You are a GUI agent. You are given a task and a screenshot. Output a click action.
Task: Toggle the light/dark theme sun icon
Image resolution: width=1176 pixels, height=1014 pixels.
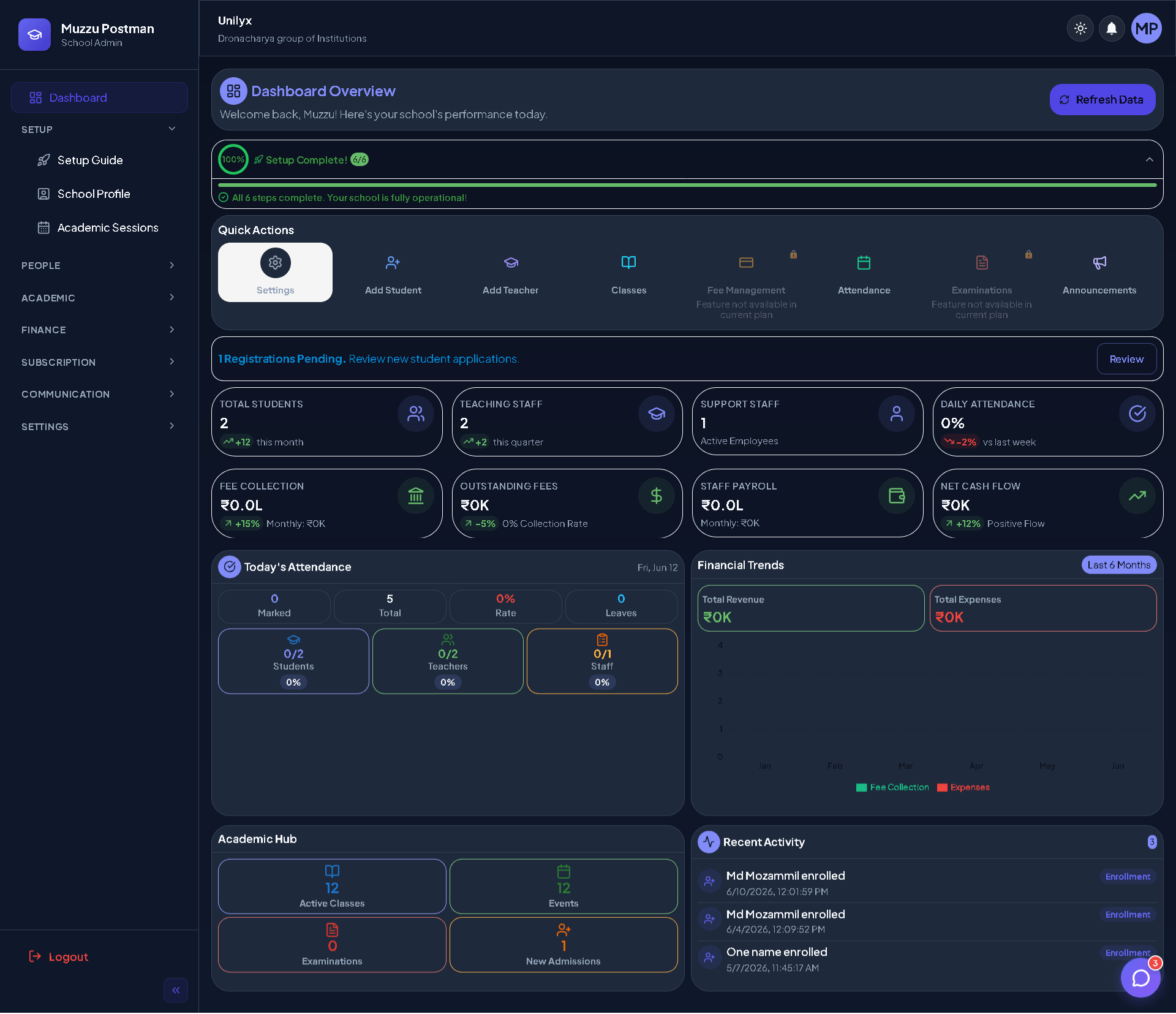click(1080, 29)
